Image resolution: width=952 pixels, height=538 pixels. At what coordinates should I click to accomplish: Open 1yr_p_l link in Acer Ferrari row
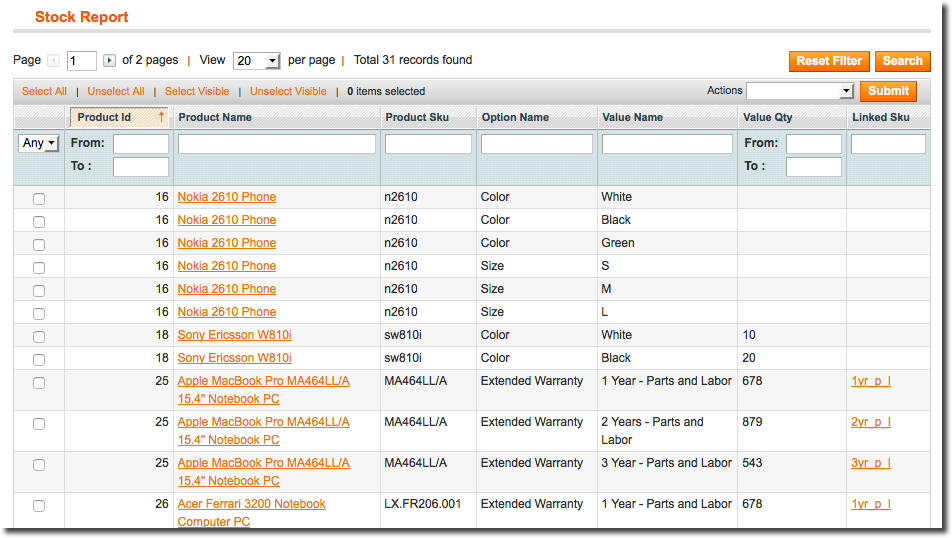[x=871, y=504]
